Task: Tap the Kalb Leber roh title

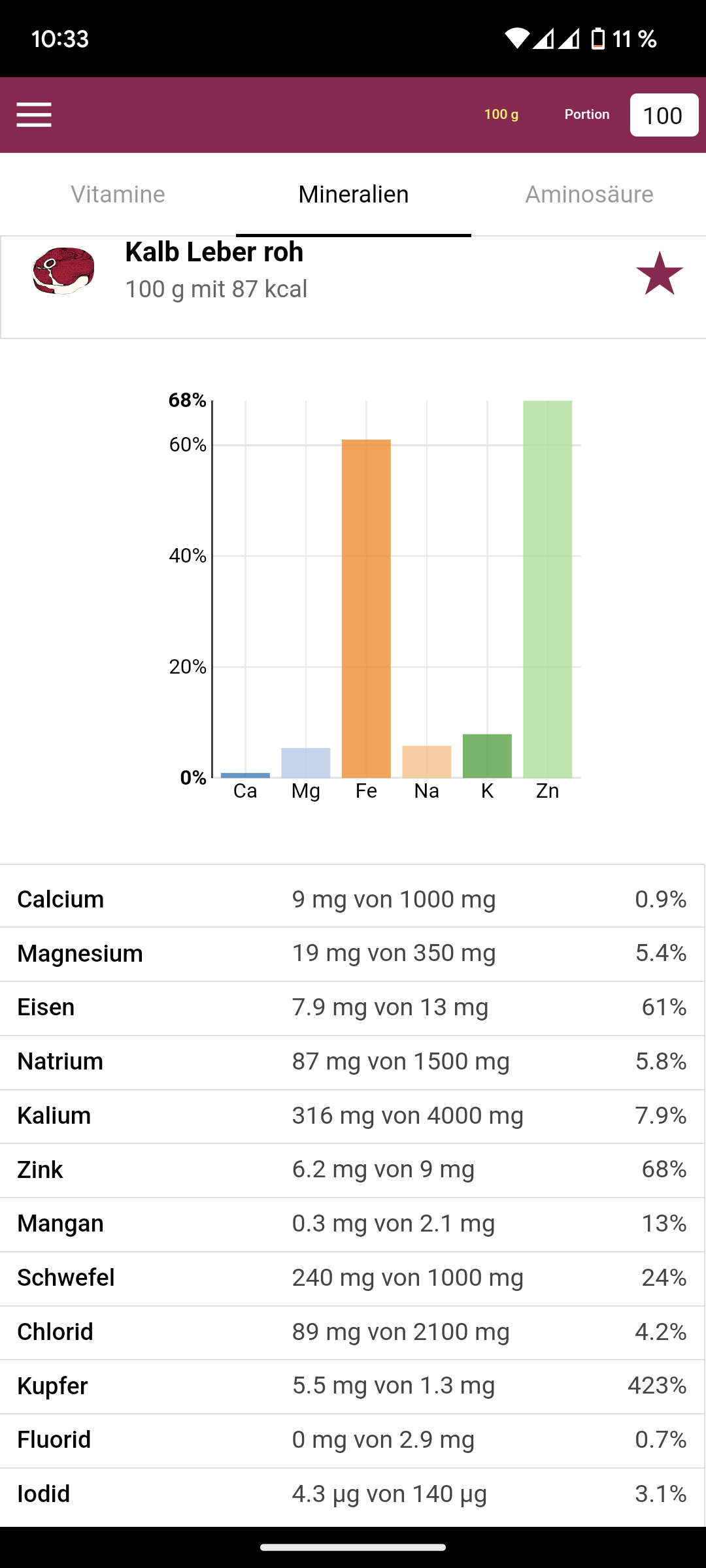Action: (214, 252)
